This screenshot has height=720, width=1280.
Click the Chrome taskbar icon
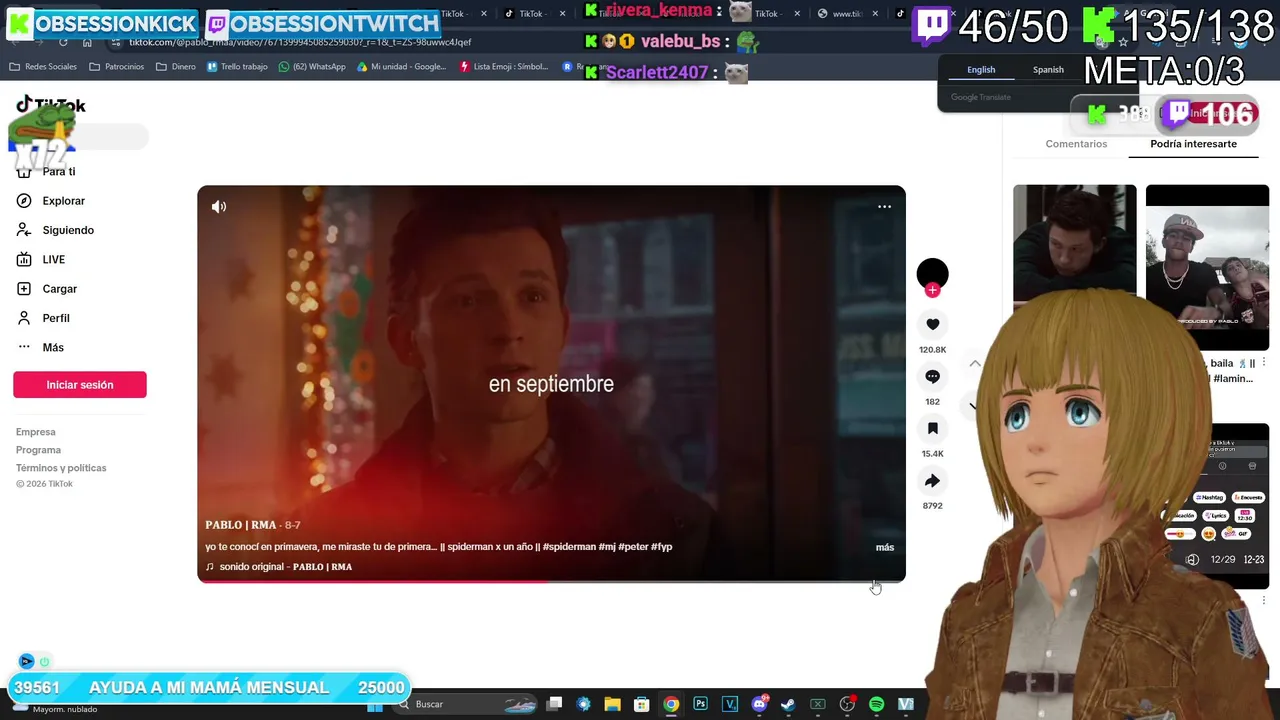coord(671,704)
